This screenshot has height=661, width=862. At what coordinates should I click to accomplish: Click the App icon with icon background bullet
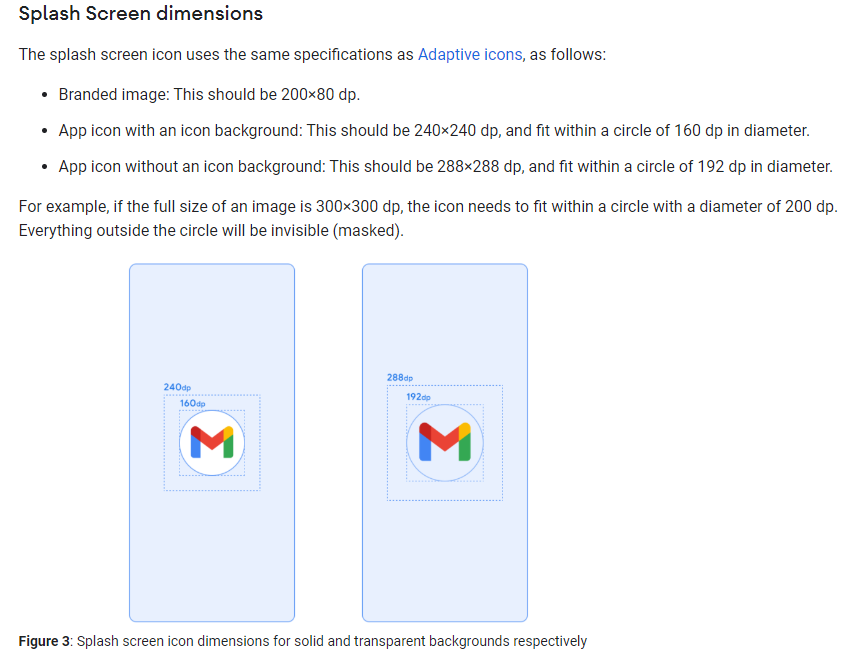click(x=434, y=130)
